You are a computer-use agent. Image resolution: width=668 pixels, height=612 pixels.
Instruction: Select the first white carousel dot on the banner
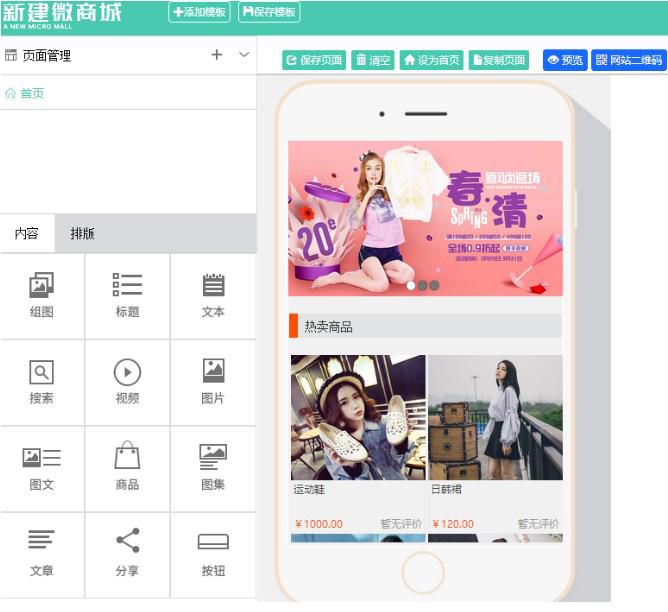[x=411, y=285]
